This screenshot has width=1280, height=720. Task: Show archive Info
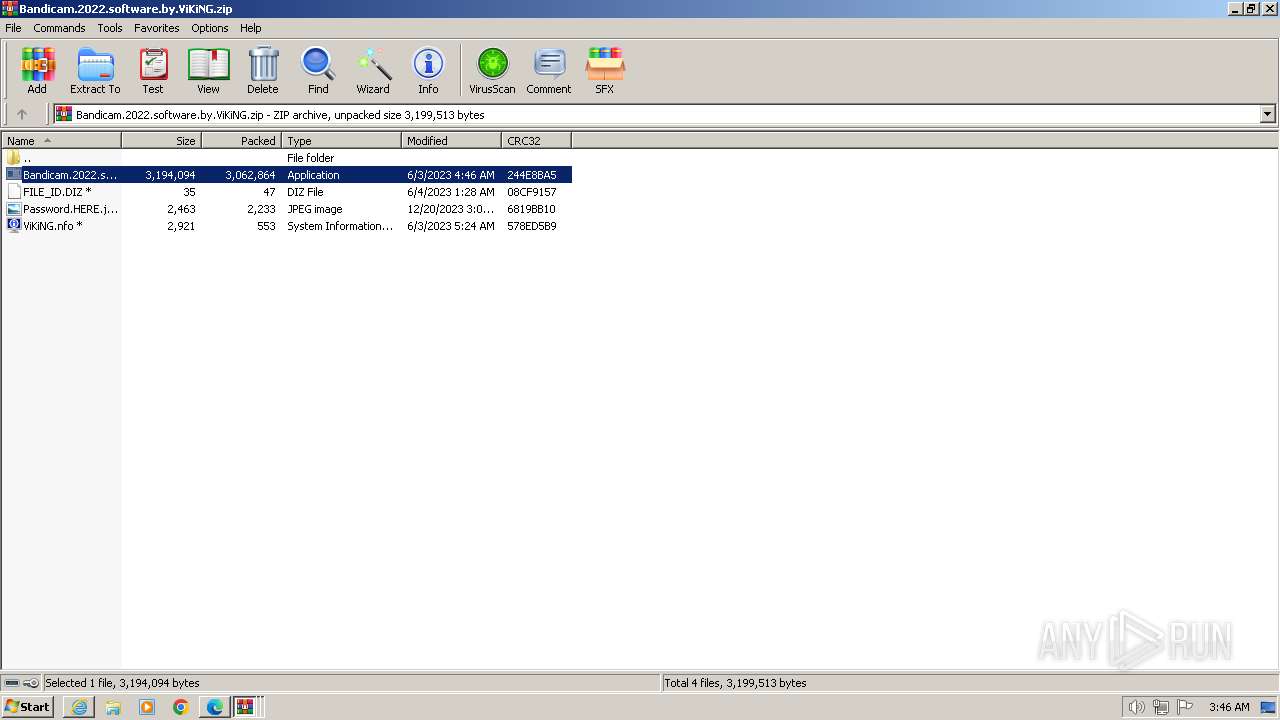pyautogui.click(x=428, y=70)
